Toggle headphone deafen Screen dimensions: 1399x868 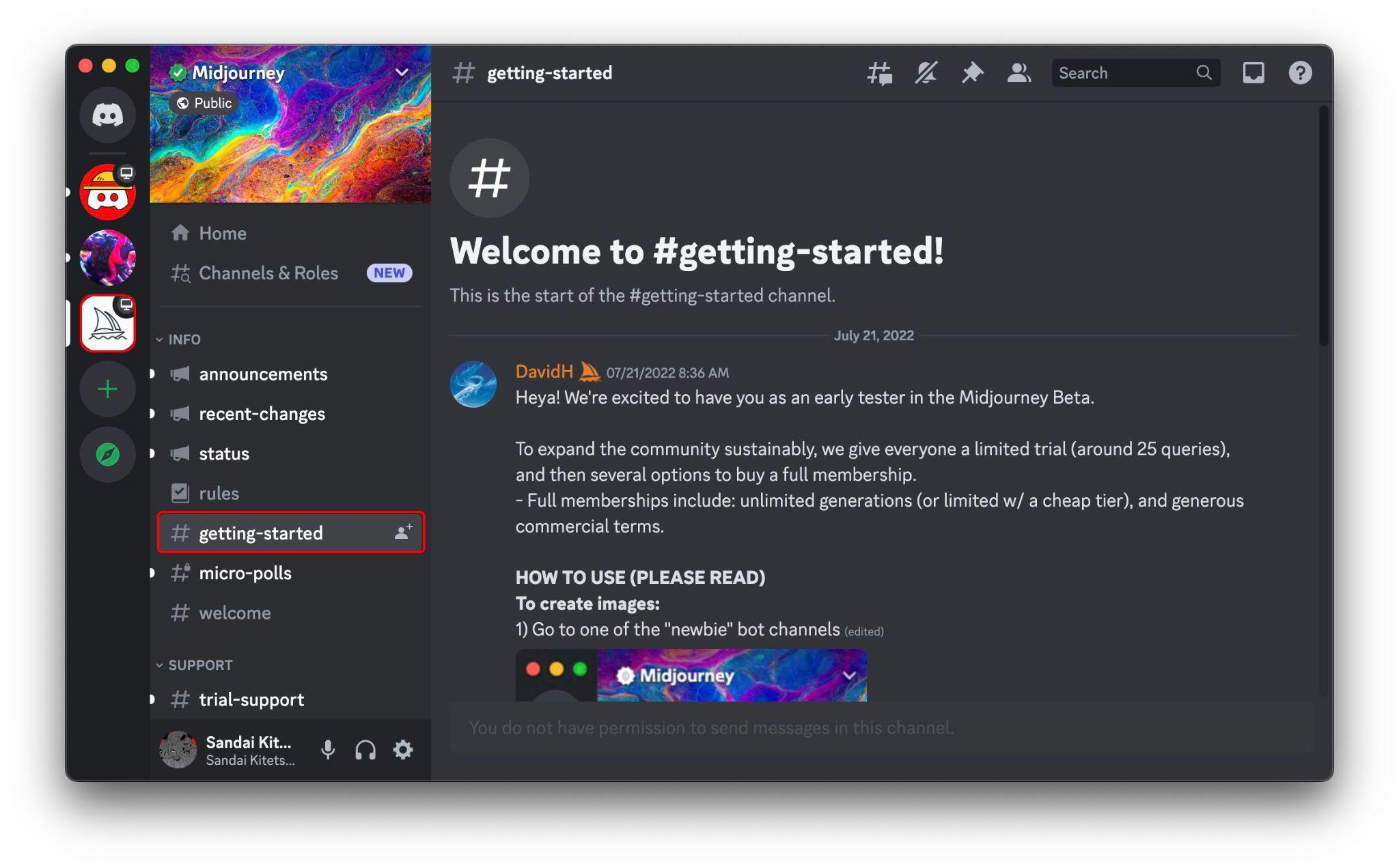[x=365, y=750]
